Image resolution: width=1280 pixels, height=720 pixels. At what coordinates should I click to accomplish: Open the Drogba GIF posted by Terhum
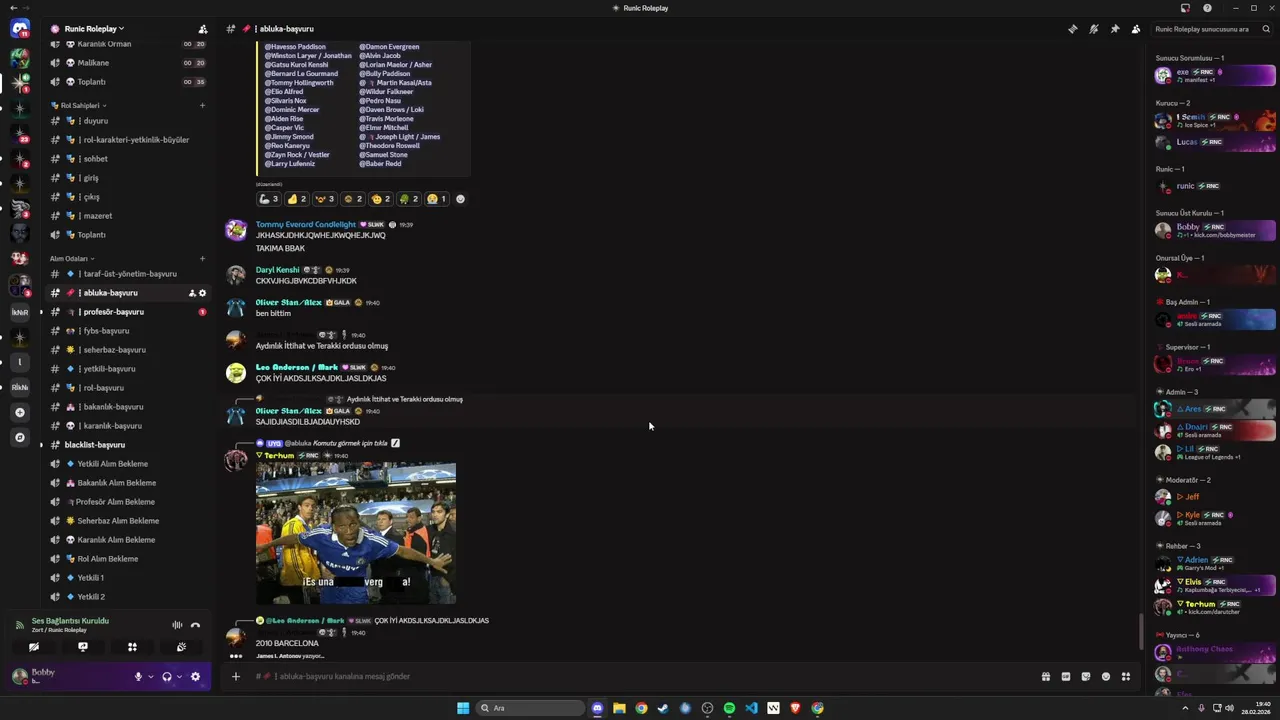356,533
